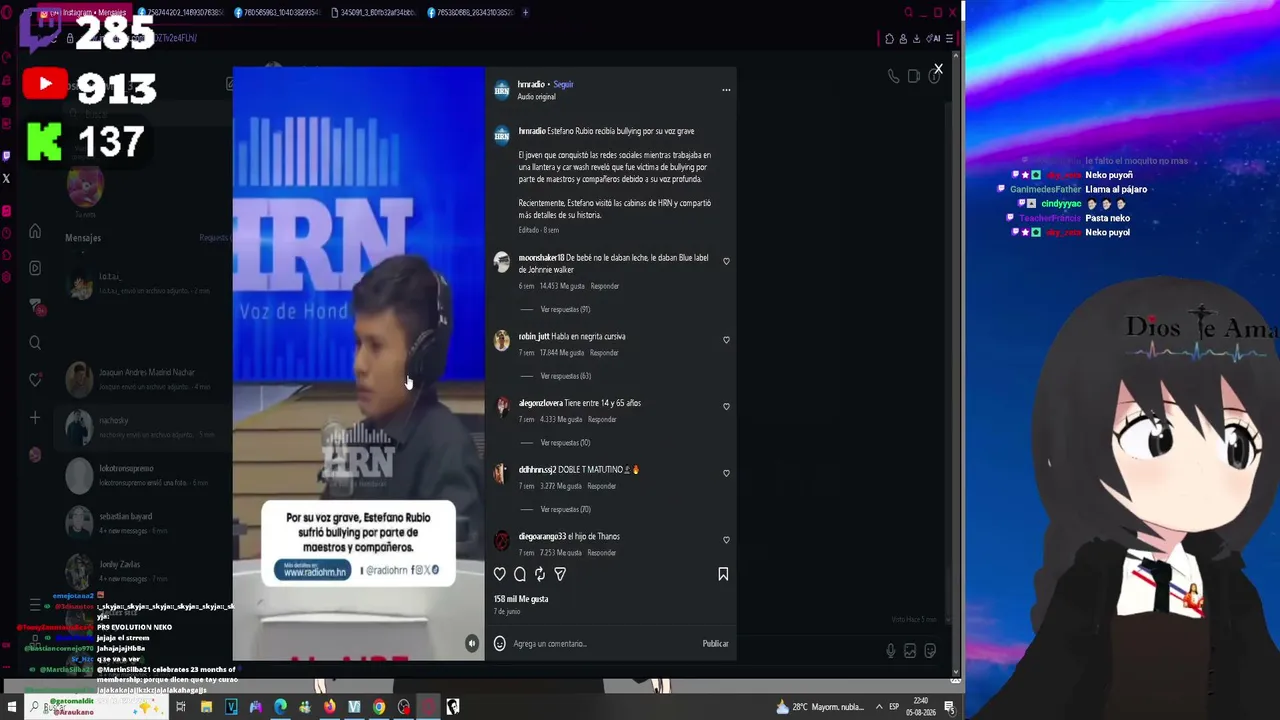Expand Ver respuestas (70) under ddhhnn.ssj2
This screenshot has width=1280, height=720.
pyautogui.click(x=565, y=509)
